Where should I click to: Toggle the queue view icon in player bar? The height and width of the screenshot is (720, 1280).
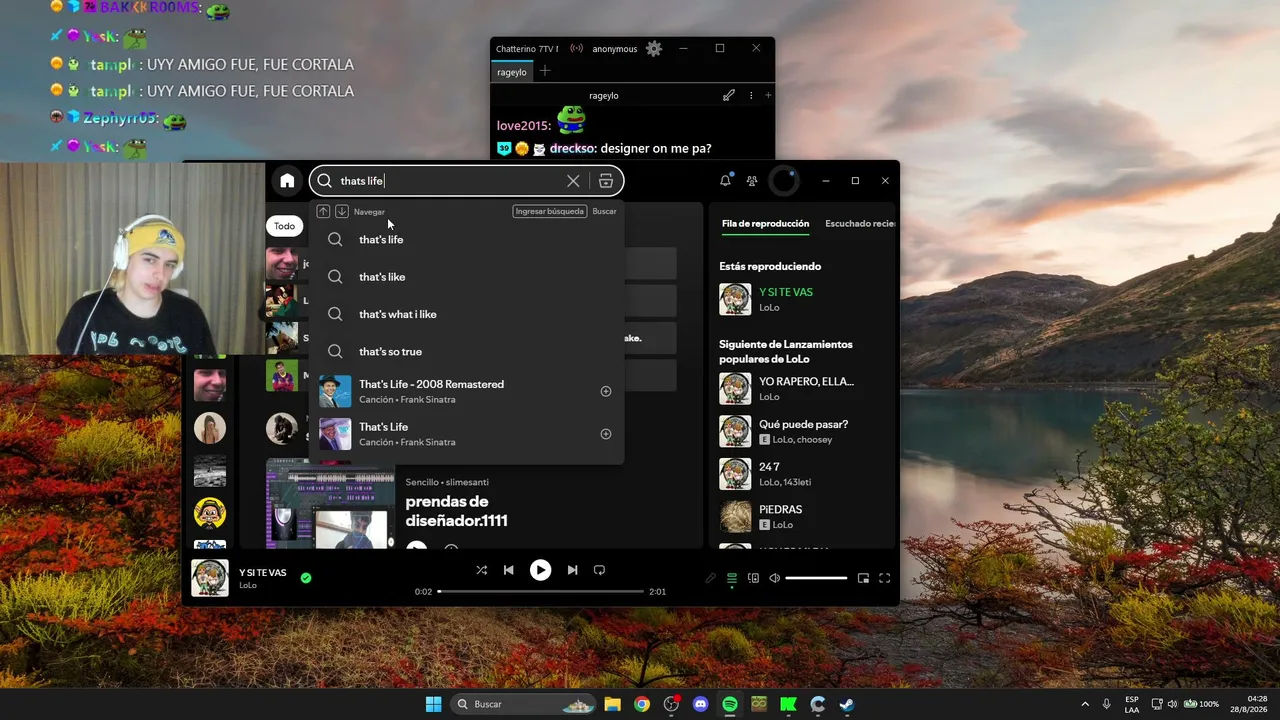tap(732, 578)
